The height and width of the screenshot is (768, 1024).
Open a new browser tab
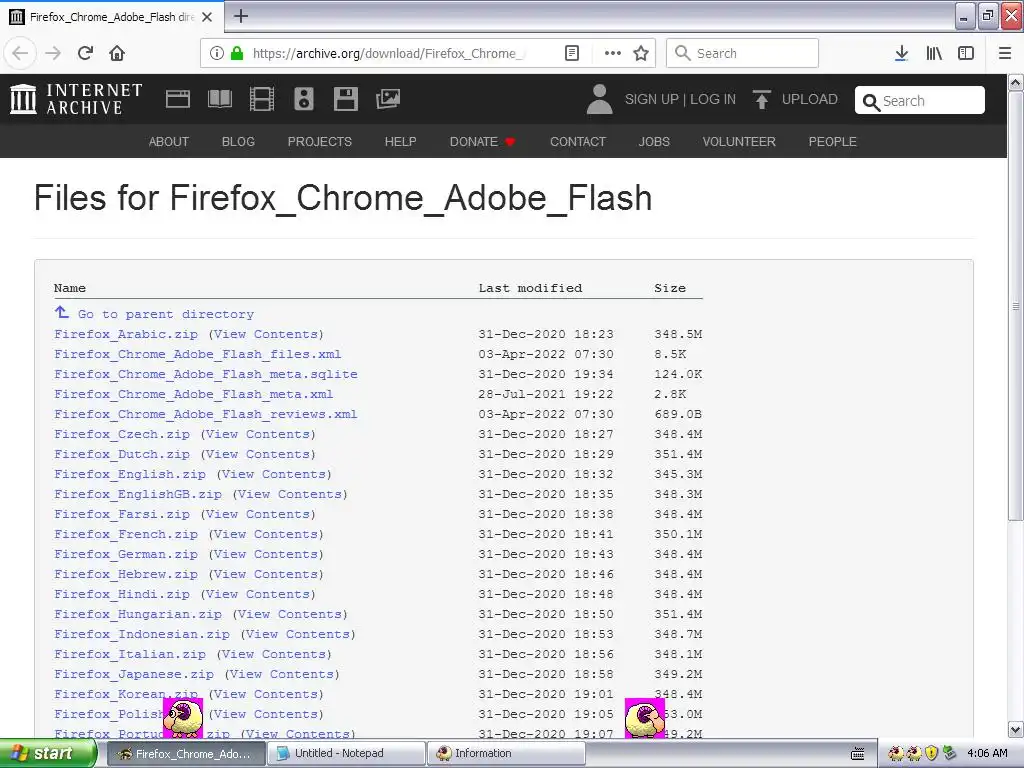(x=241, y=16)
